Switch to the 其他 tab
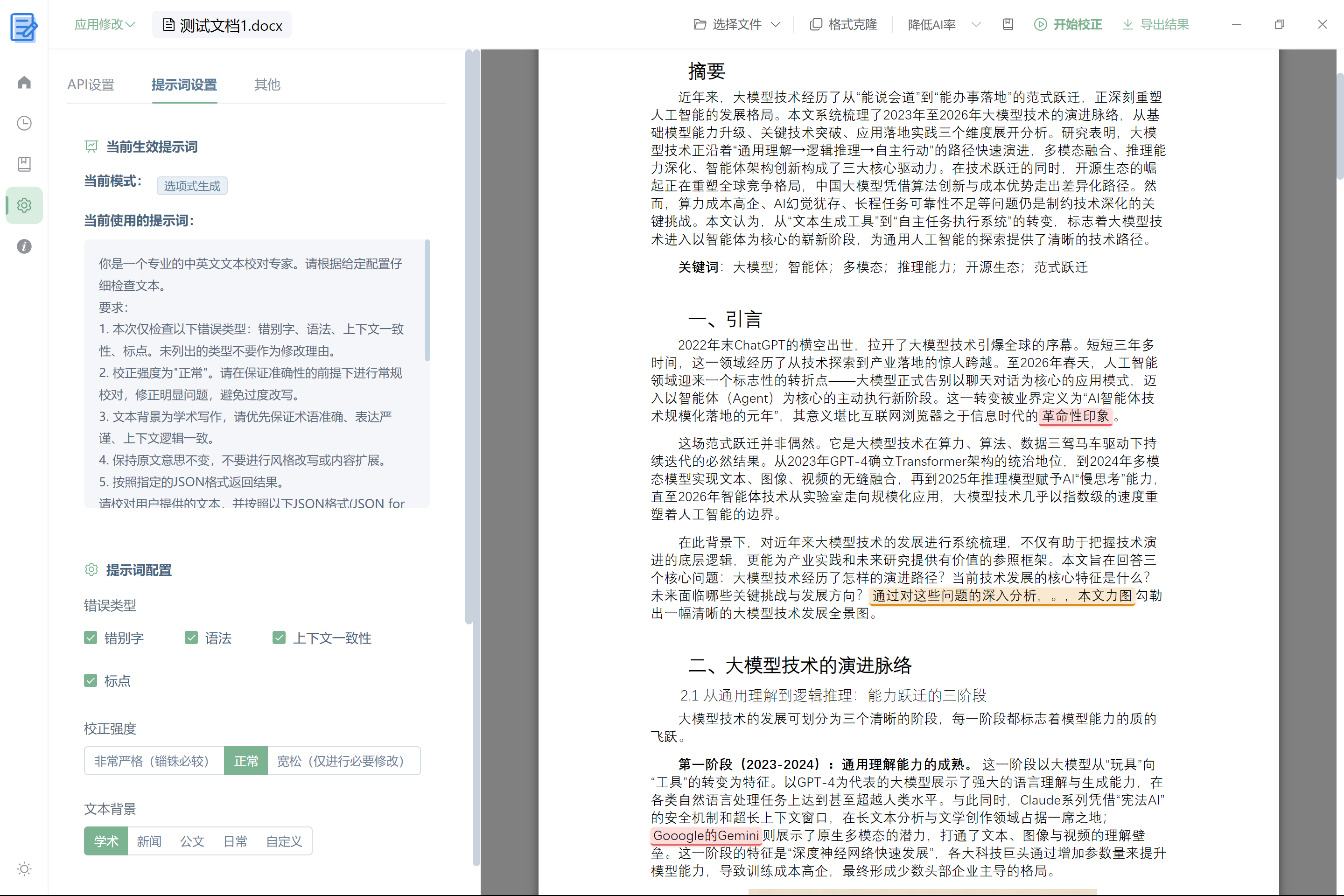Viewport: 1344px width, 896px height. (x=267, y=84)
